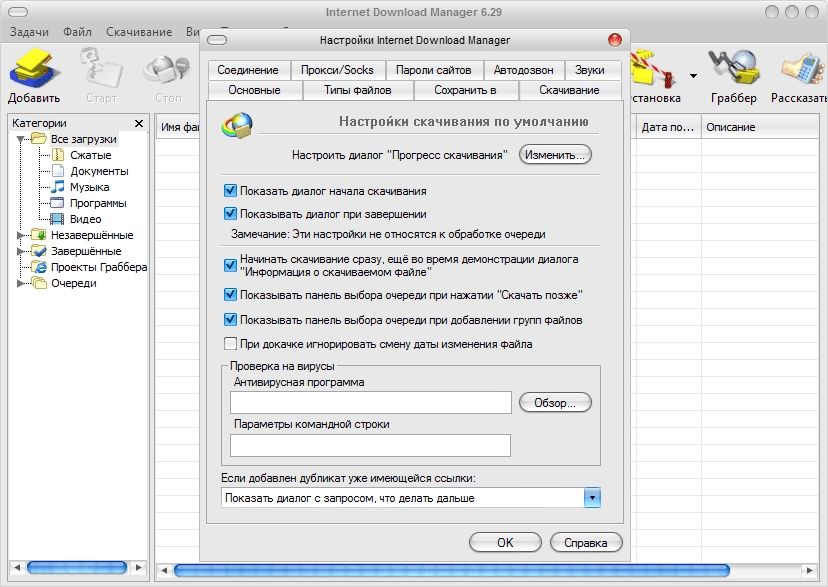Click the Дата по... column header
The image size is (828, 587).
[x=667, y=127]
